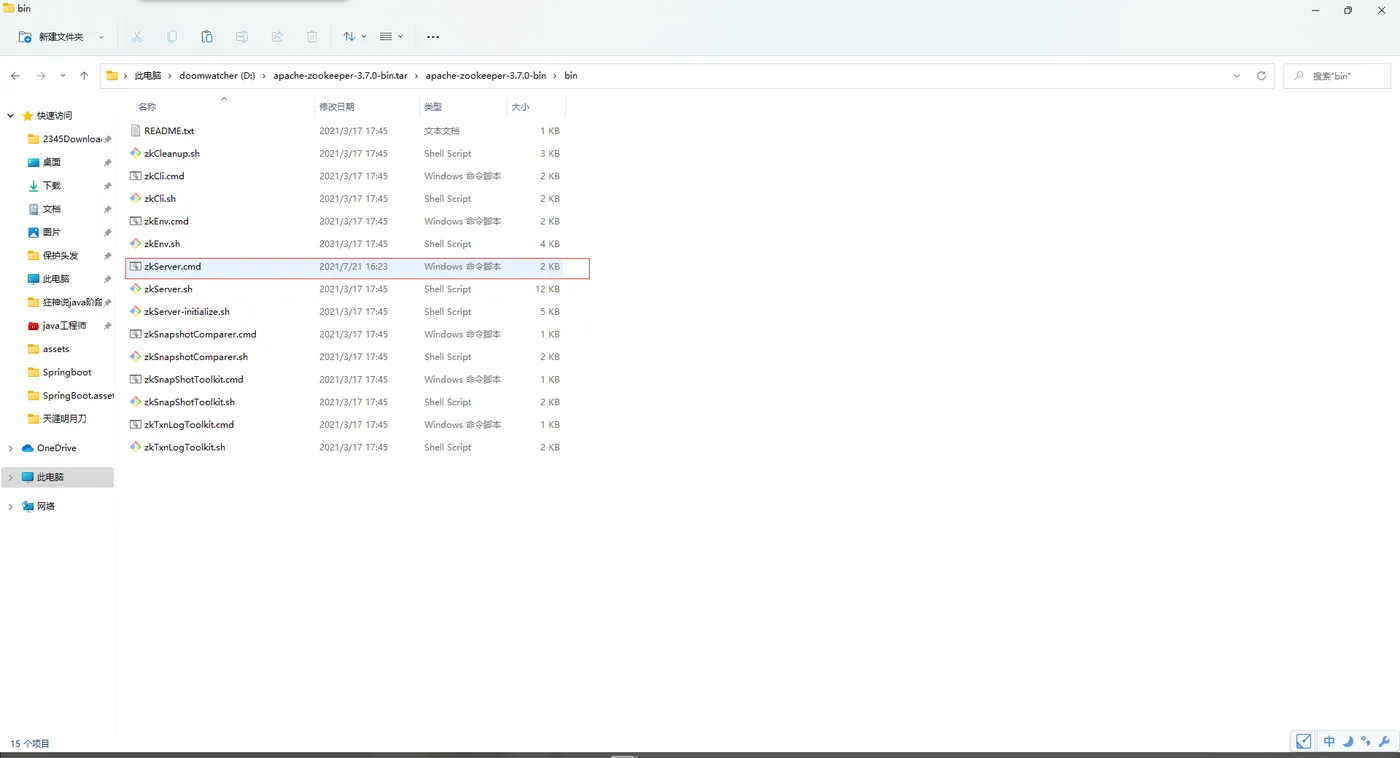This screenshot has width=1400, height=758.
Task: Click the Cut scissors icon in toolbar
Action: [137, 37]
